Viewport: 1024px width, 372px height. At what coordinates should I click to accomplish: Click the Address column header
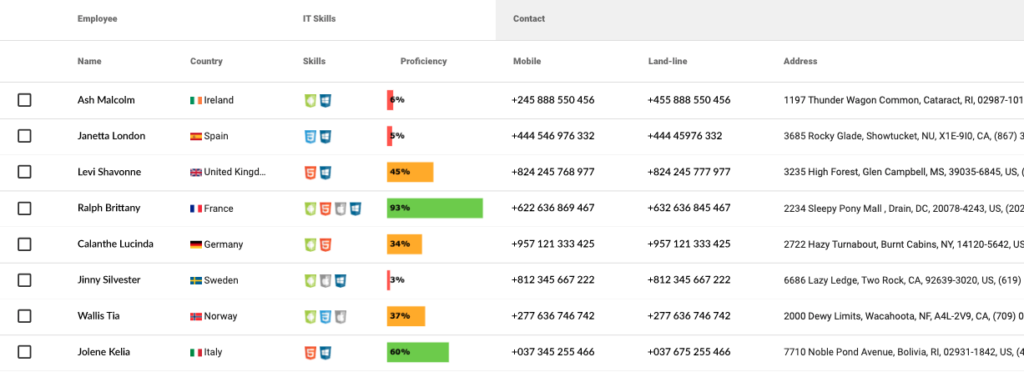(800, 61)
